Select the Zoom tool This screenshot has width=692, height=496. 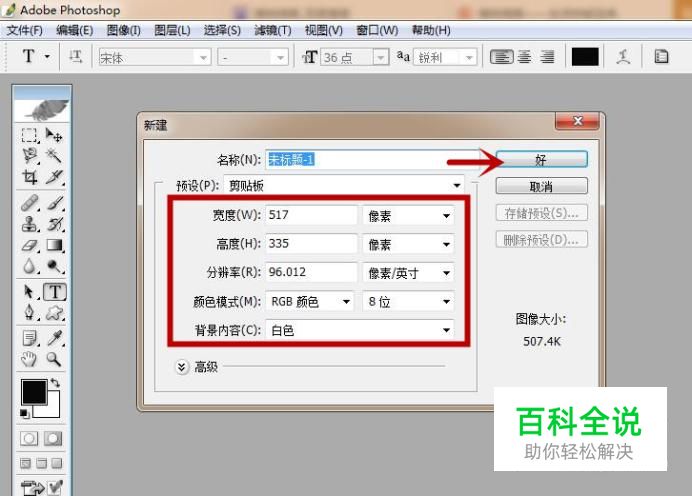[54, 359]
